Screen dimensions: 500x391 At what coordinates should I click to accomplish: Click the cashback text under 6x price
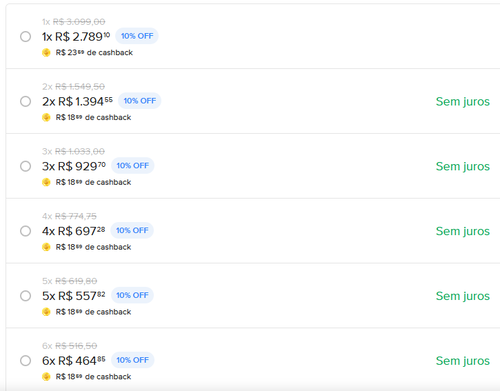[x=93, y=377]
